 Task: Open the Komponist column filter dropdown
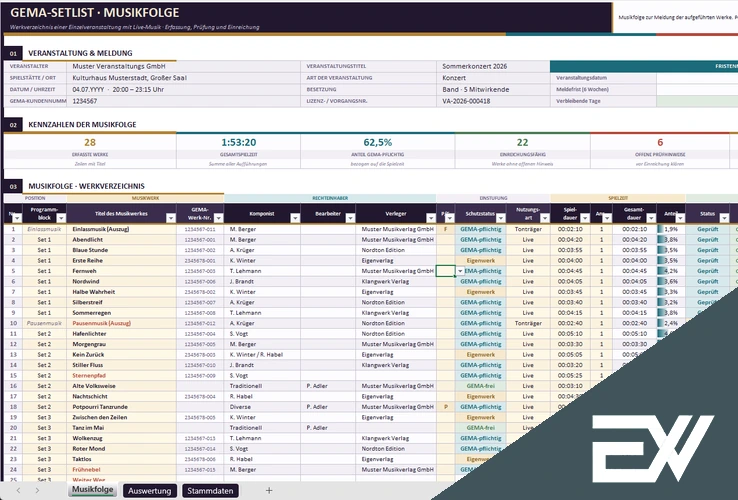[295, 218]
